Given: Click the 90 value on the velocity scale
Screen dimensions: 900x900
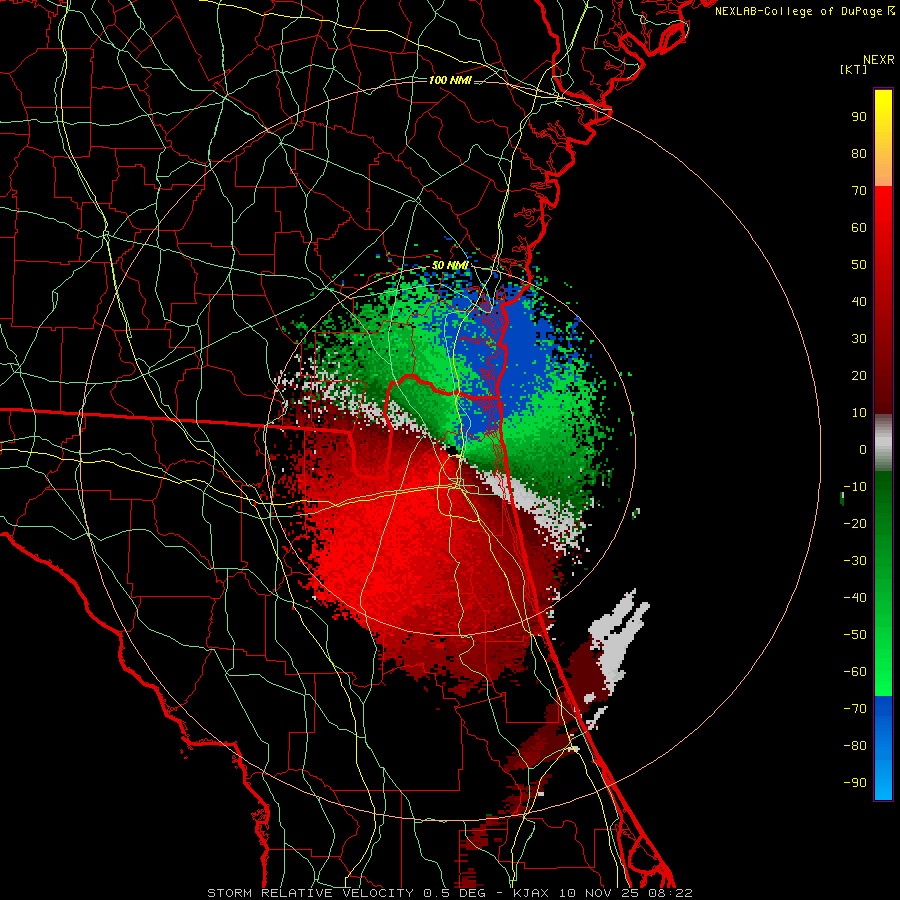Looking at the screenshot, I should pyautogui.click(x=859, y=117).
